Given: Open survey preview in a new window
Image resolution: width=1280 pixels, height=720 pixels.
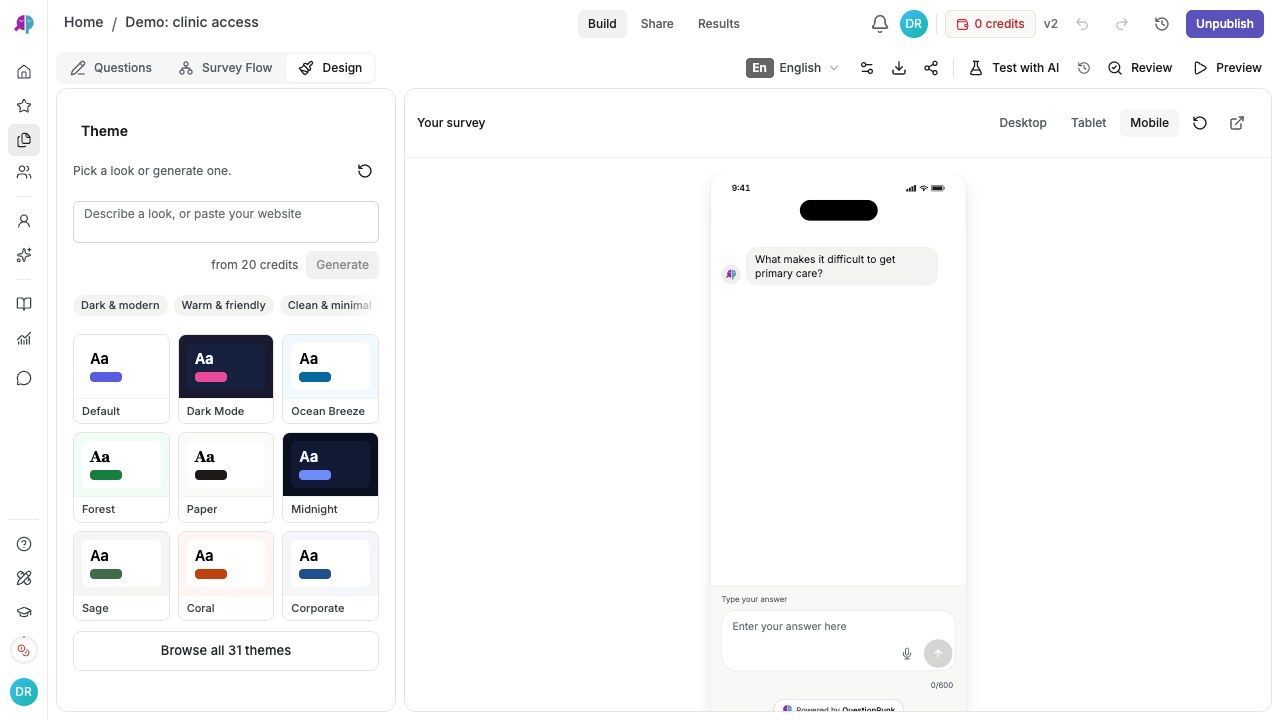Looking at the screenshot, I should (x=1237, y=123).
